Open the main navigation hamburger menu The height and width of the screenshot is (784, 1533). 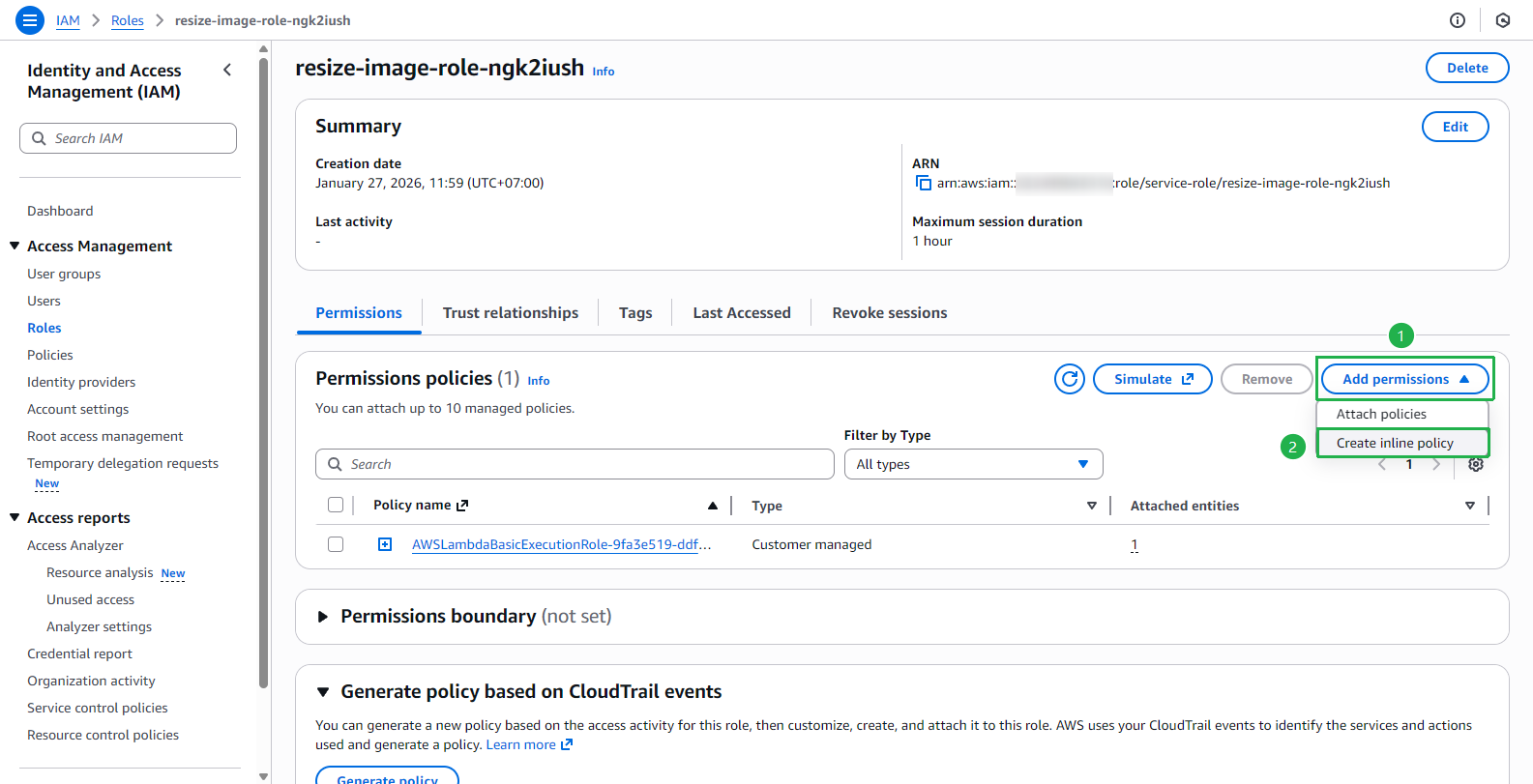pos(30,19)
